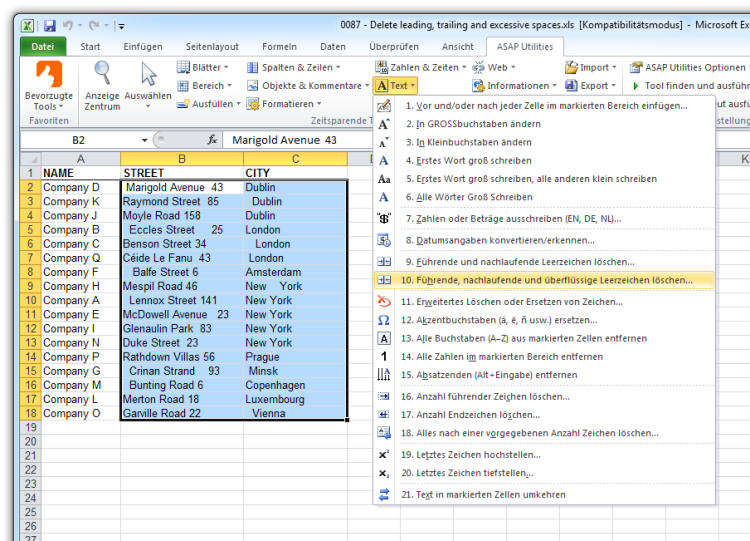Click the insert function fx icon
Screen dimensions: 750x541
click(212, 140)
